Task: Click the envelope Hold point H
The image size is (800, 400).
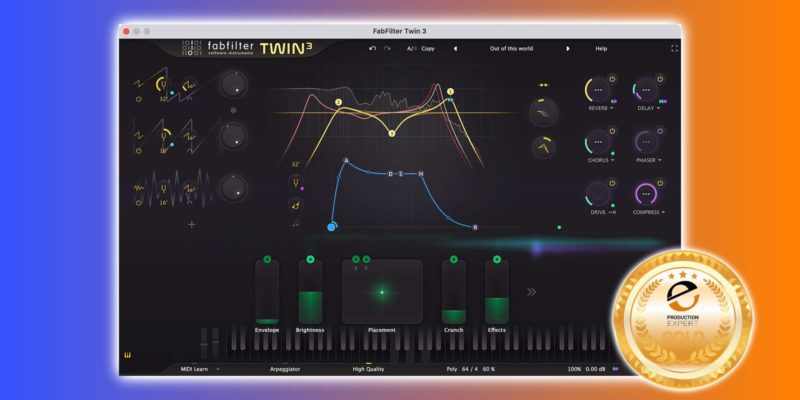Action: coord(421,174)
